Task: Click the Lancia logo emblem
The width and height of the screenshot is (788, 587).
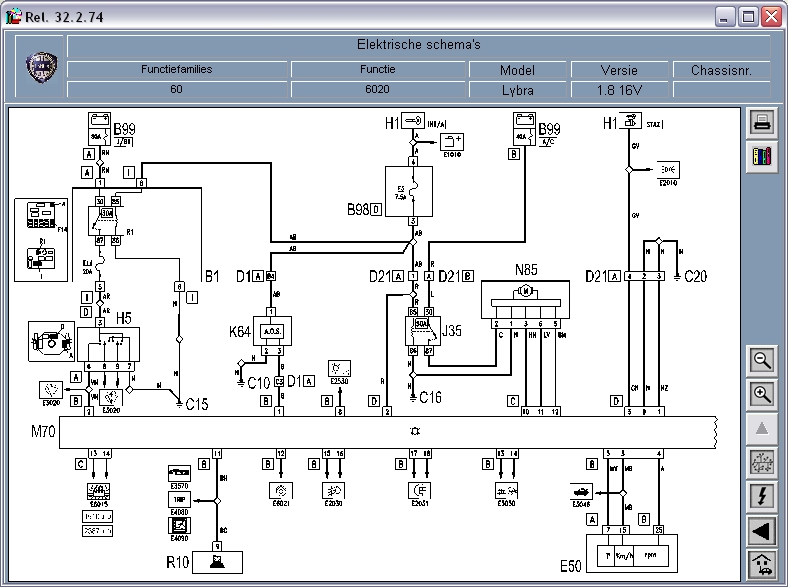Action: [41, 67]
